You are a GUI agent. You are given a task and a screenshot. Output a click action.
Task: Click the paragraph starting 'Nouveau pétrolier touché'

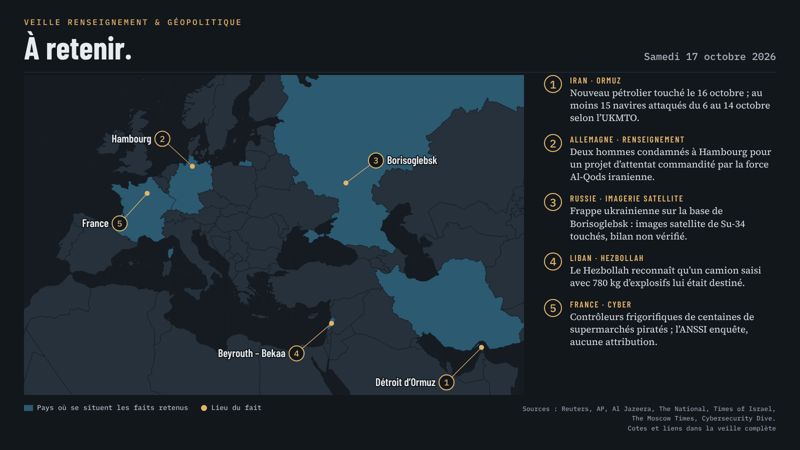click(x=670, y=106)
